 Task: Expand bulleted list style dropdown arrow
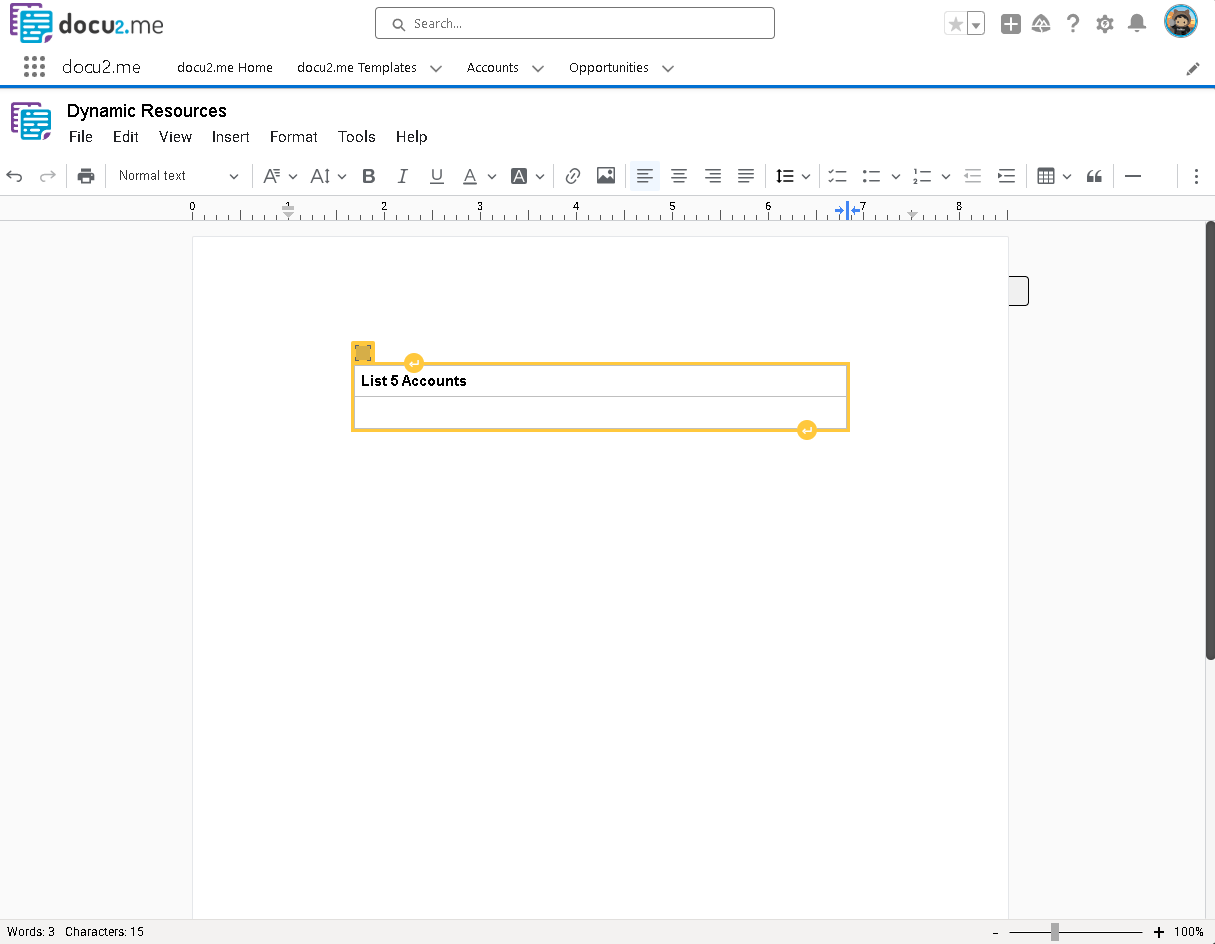coord(896,177)
